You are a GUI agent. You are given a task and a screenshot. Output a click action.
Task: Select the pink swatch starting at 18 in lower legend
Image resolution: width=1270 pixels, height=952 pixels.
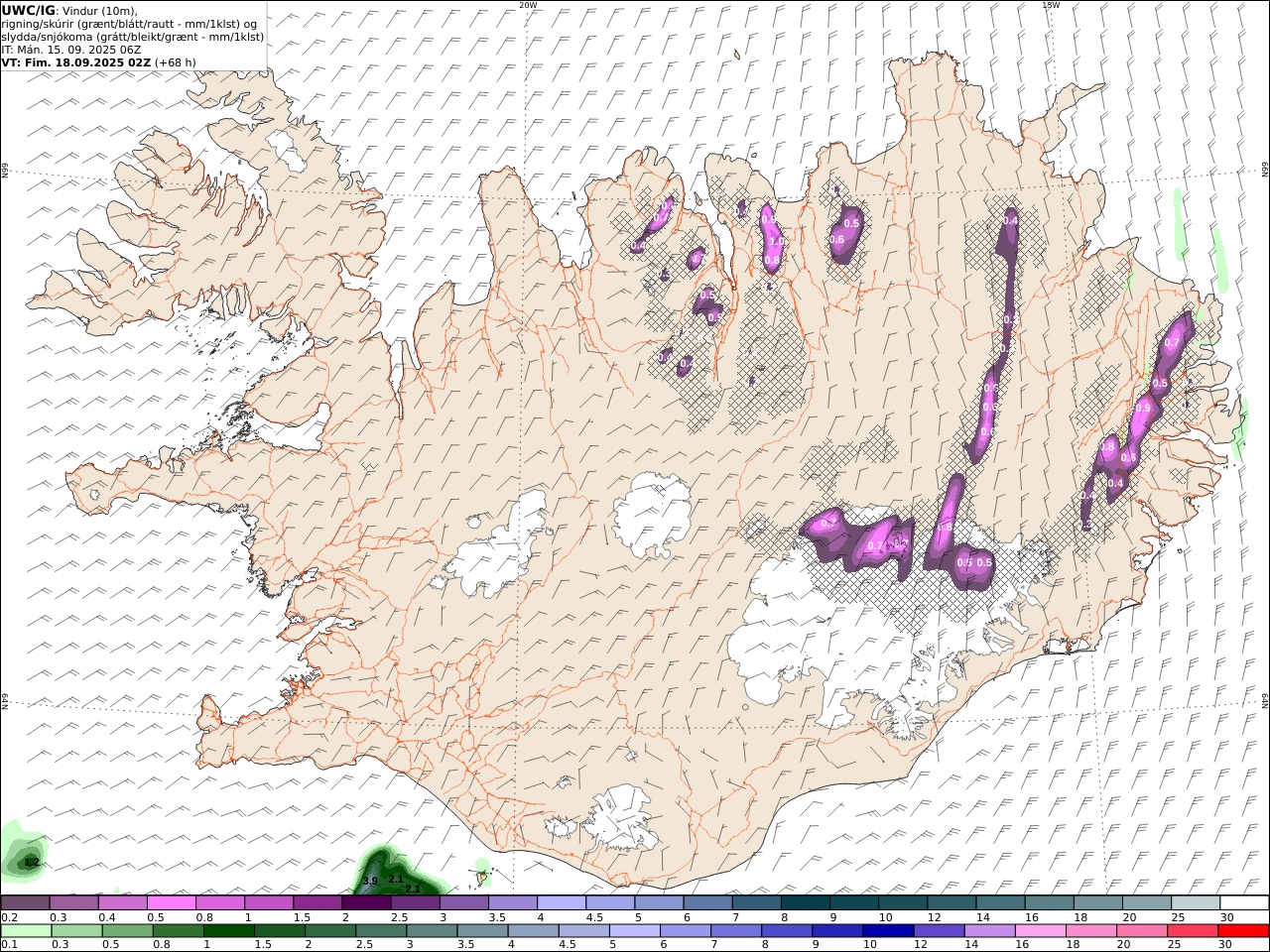(x=1089, y=930)
